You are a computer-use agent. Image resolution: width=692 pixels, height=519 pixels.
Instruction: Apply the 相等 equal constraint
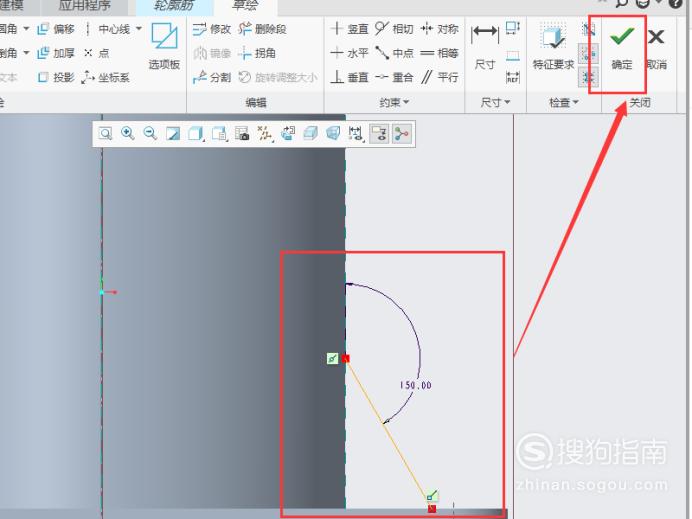click(439, 53)
